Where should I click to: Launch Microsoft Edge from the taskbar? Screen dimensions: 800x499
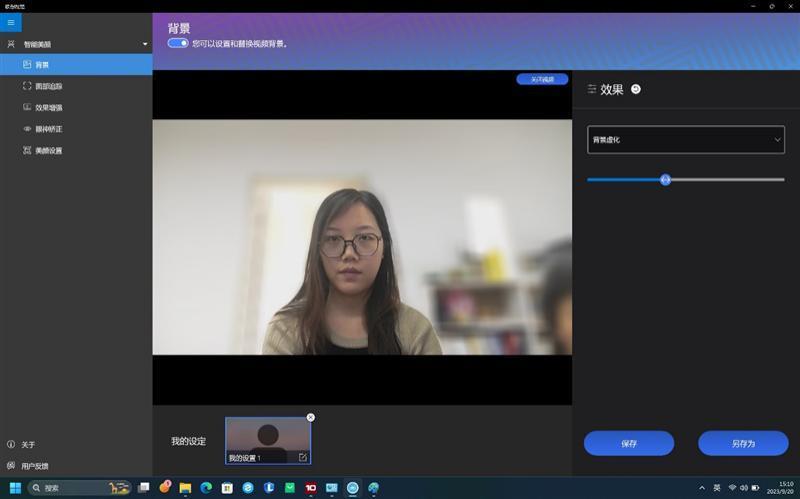[x=206, y=488]
